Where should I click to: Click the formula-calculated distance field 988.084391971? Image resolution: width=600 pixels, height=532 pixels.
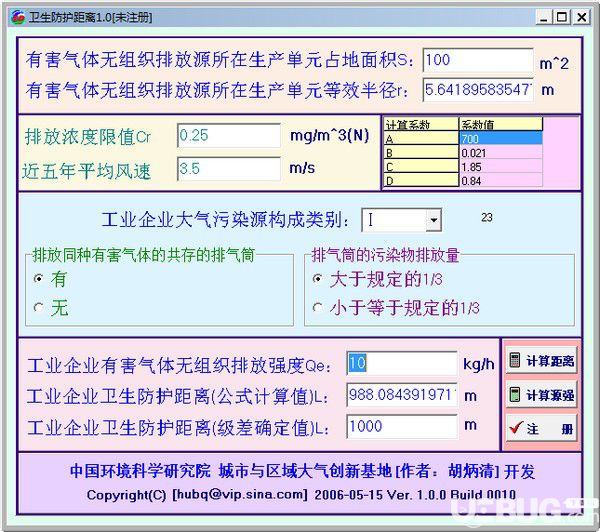click(402, 395)
